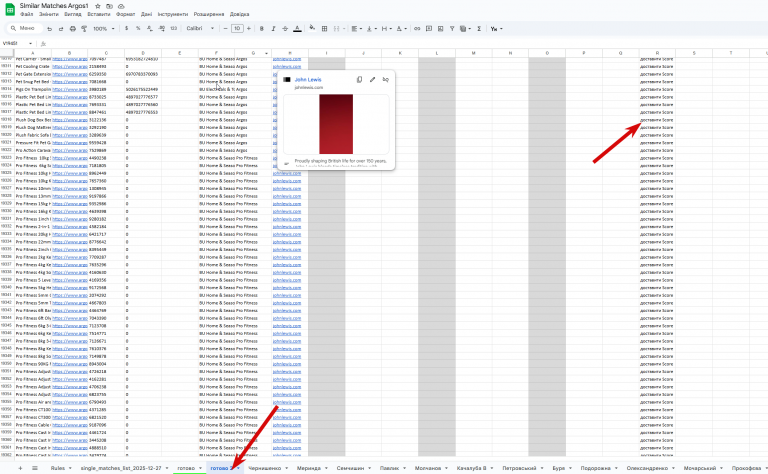
Task: Format cells as percent
Action: [138, 28]
